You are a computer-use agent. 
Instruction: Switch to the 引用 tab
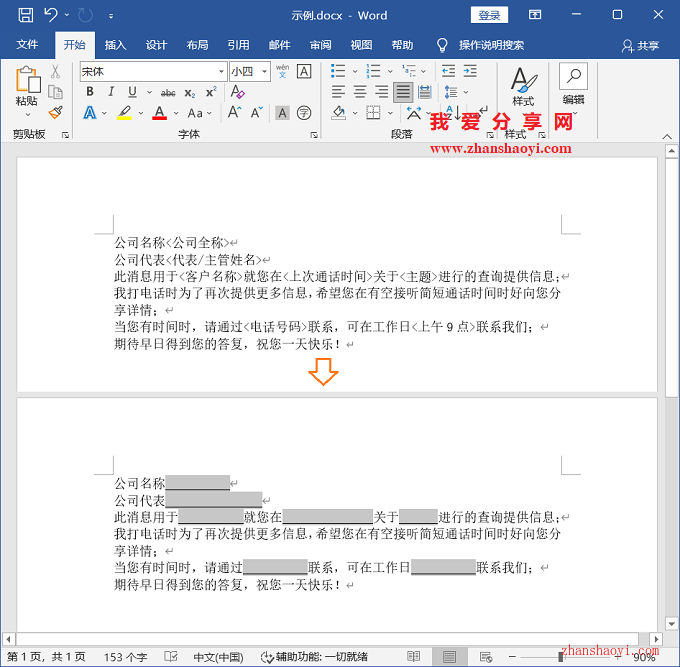pyautogui.click(x=239, y=45)
